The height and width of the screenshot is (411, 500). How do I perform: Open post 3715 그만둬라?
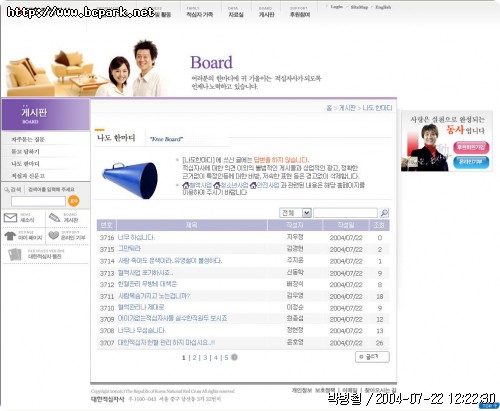129,249
